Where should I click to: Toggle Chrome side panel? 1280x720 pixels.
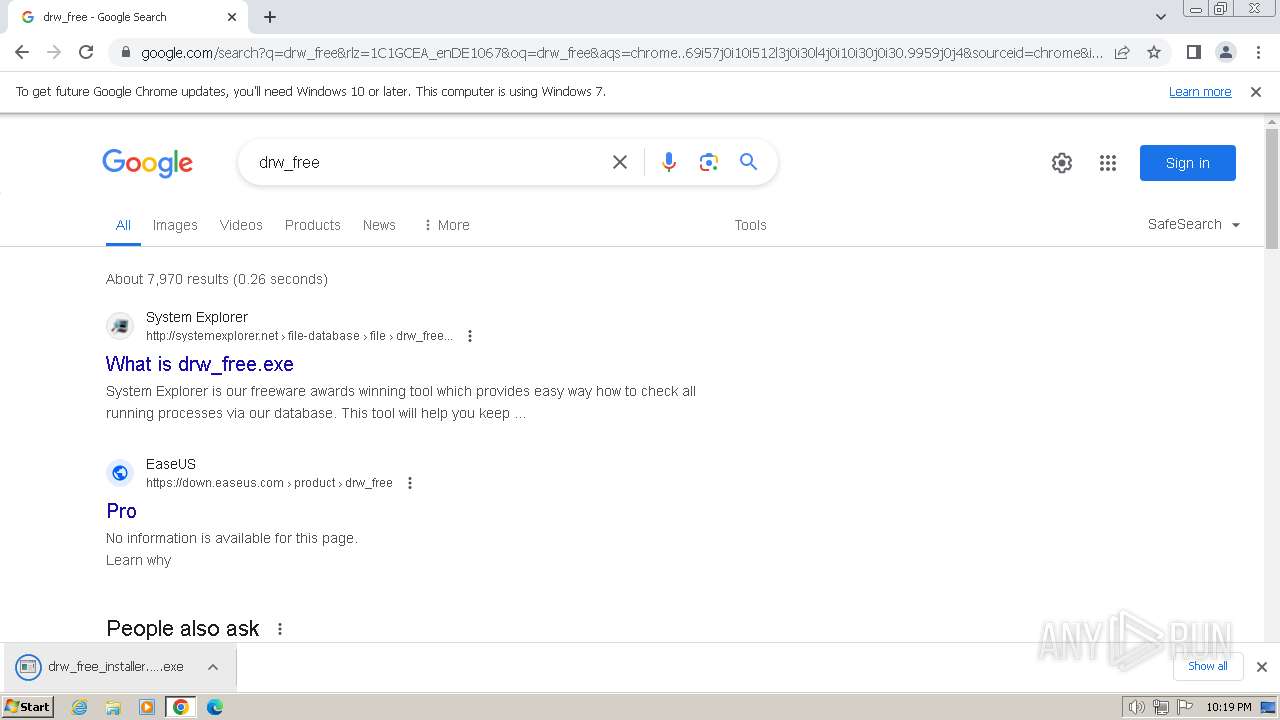(x=1193, y=52)
